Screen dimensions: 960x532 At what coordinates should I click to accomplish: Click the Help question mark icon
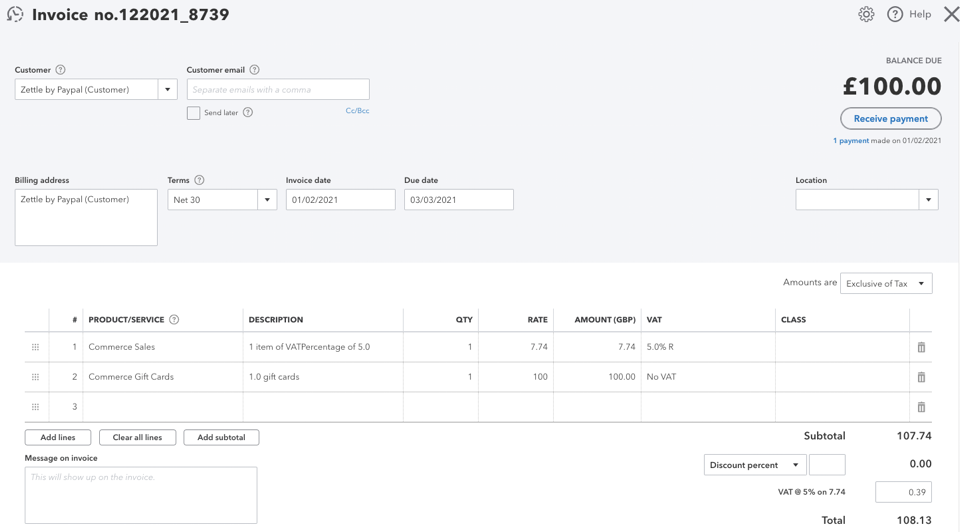[x=894, y=14]
